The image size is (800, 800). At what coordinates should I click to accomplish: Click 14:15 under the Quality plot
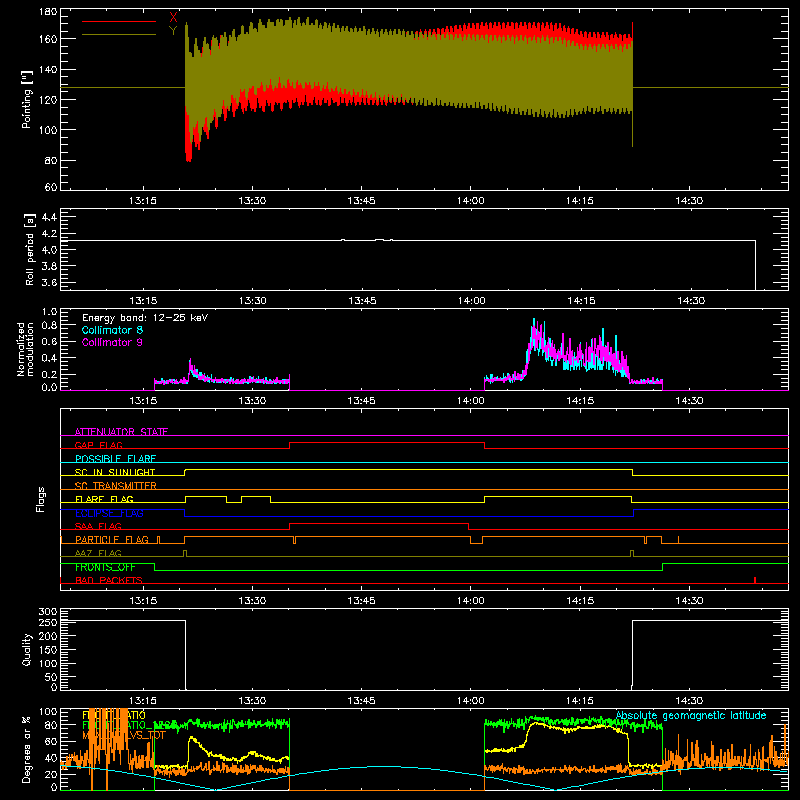(580, 701)
